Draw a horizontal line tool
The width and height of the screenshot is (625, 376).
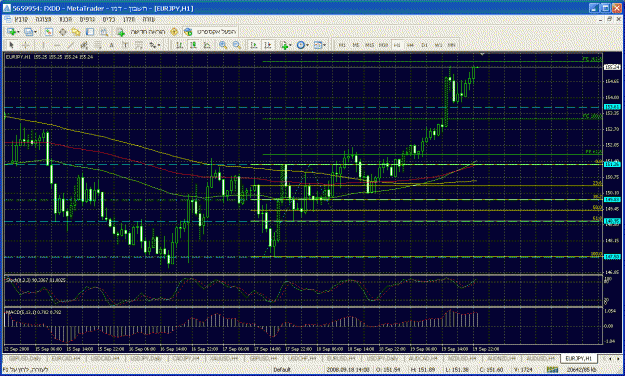pyautogui.click(x=57, y=45)
